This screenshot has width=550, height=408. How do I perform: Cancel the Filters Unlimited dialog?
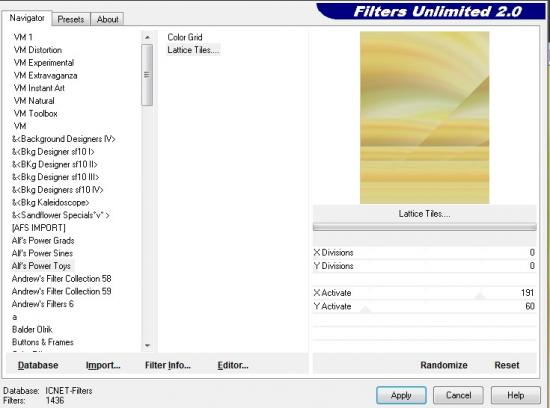[x=458, y=395]
